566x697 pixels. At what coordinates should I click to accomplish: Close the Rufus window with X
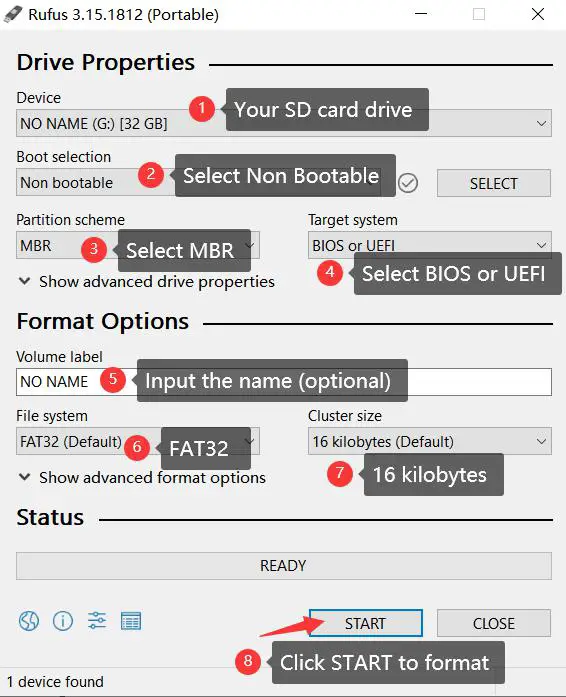click(x=538, y=14)
